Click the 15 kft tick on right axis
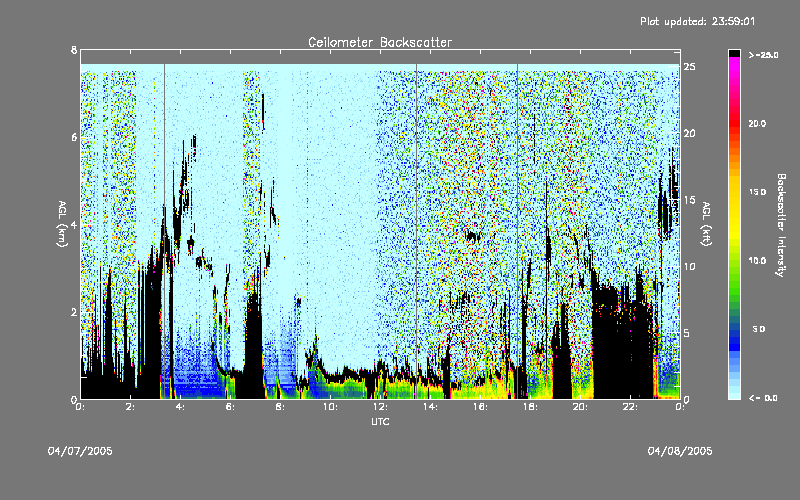Screen dimensions: 800x500 (689, 200)
